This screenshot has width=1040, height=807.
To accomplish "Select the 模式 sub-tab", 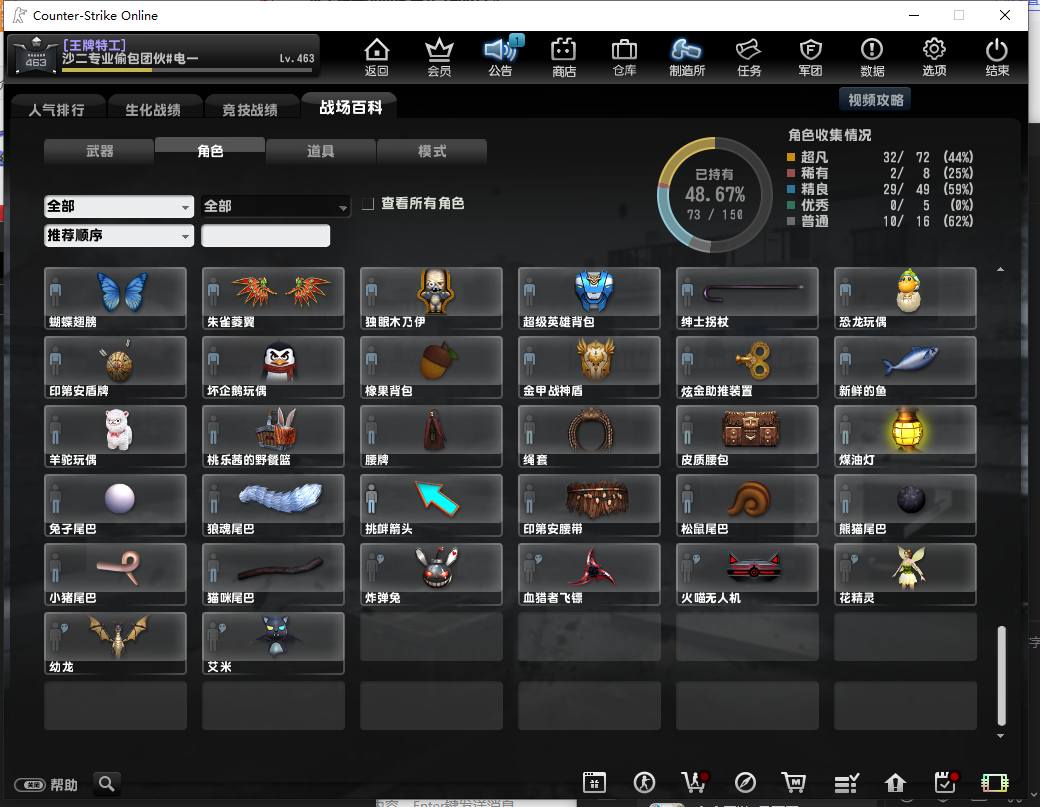I will point(432,151).
